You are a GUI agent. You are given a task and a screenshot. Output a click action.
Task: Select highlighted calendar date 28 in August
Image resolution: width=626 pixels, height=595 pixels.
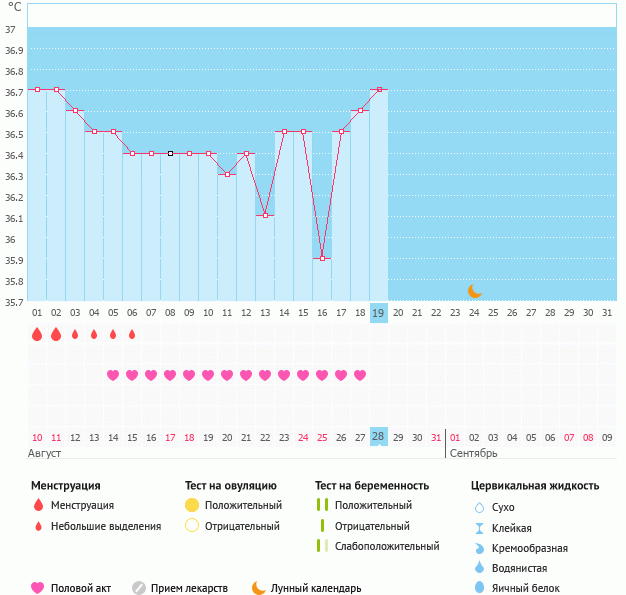point(378,437)
